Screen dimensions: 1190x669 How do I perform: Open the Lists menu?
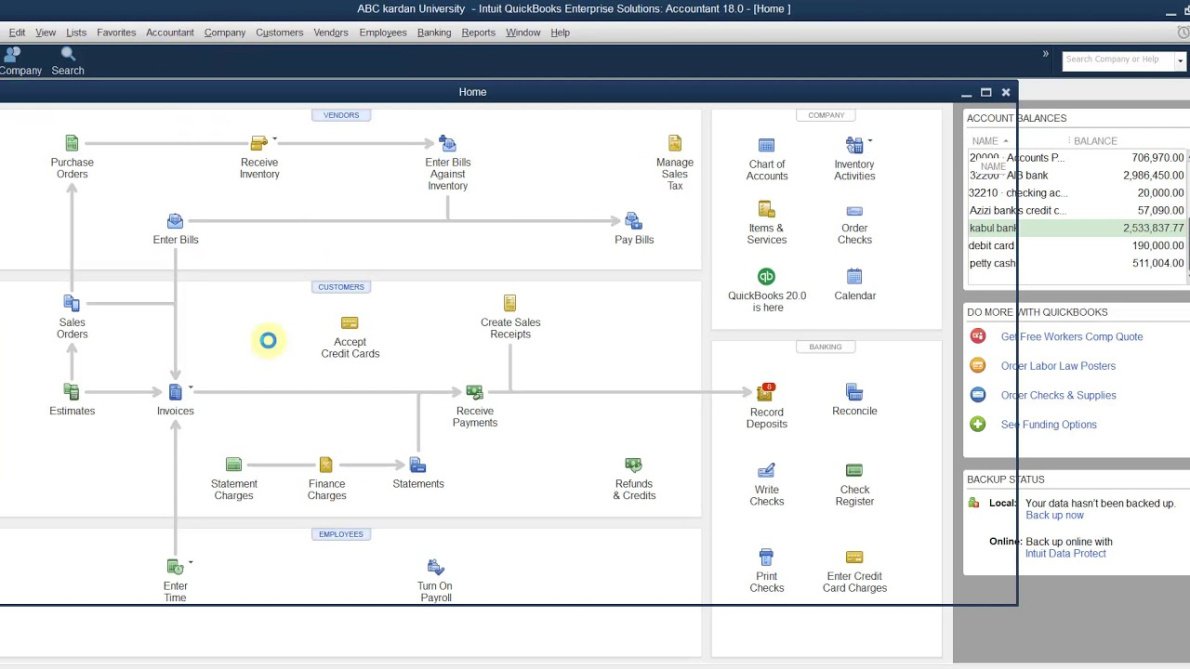[x=76, y=33]
